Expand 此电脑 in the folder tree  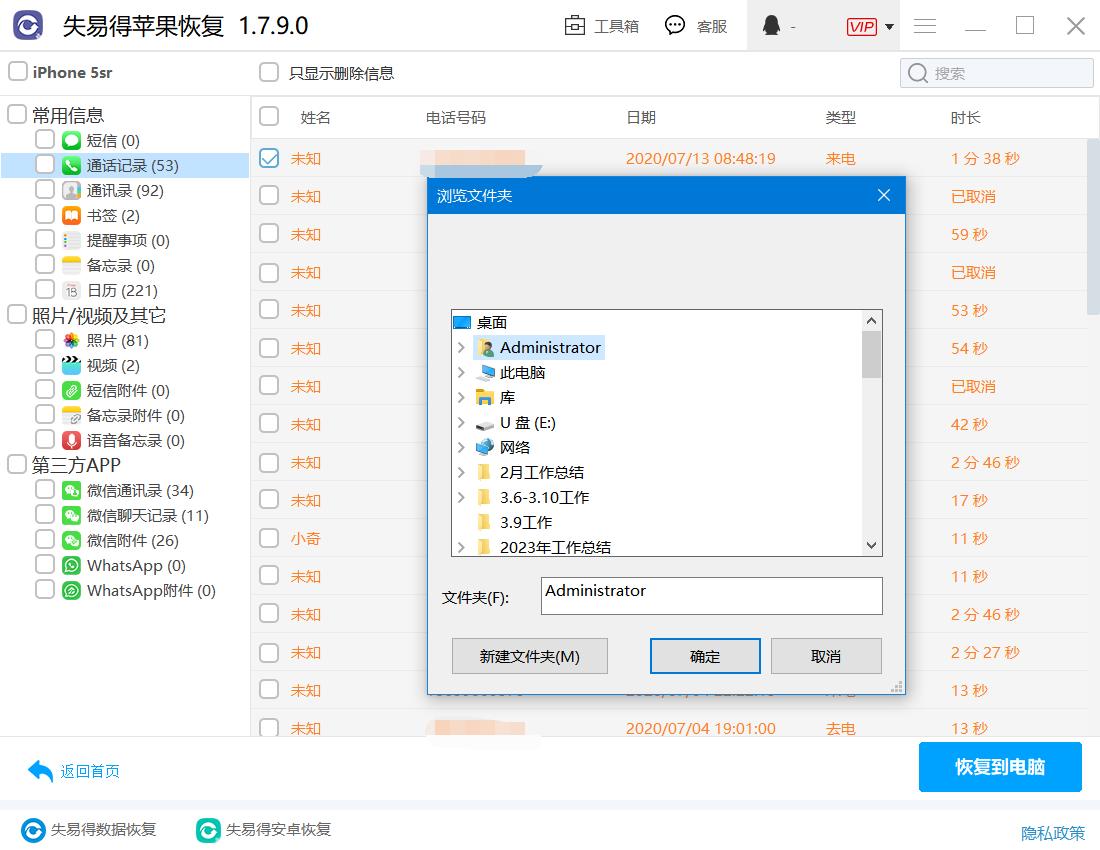(460, 372)
